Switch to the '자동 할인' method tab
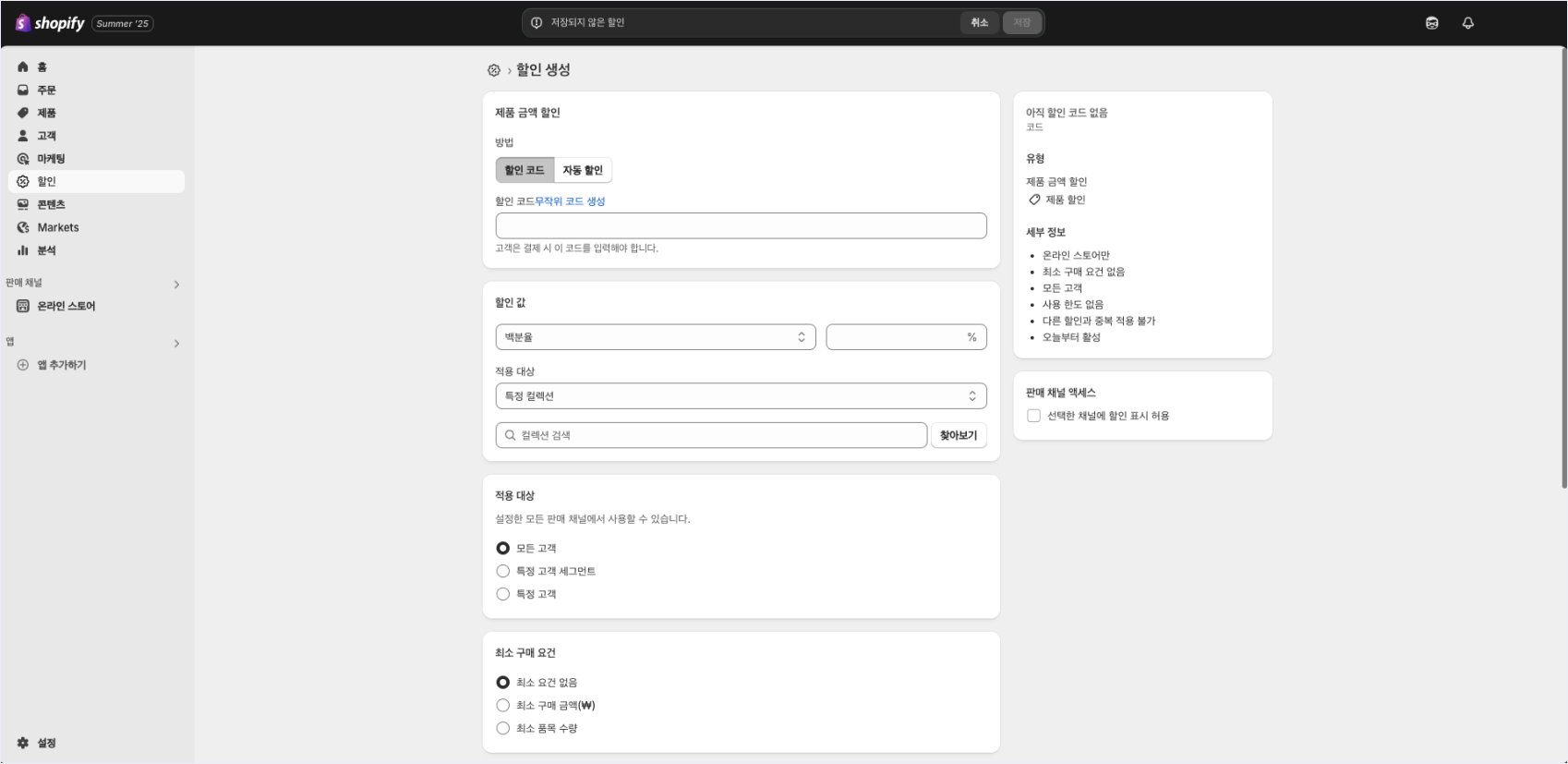The image size is (1568, 764). coord(582,170)
